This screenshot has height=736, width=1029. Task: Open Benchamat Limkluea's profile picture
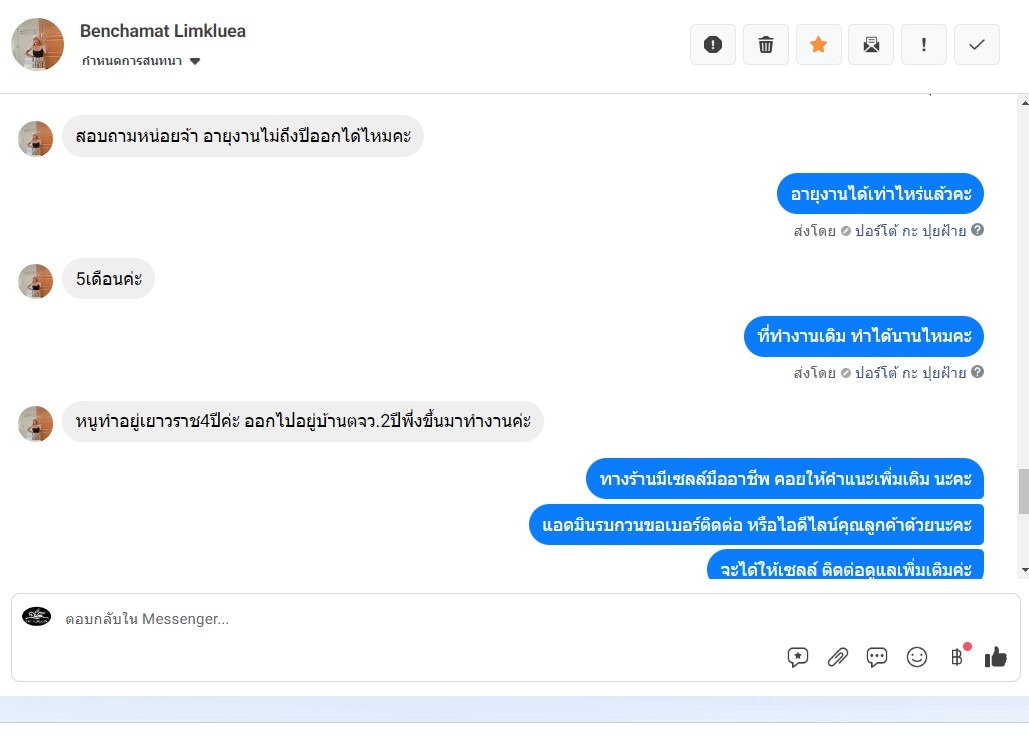37,44
